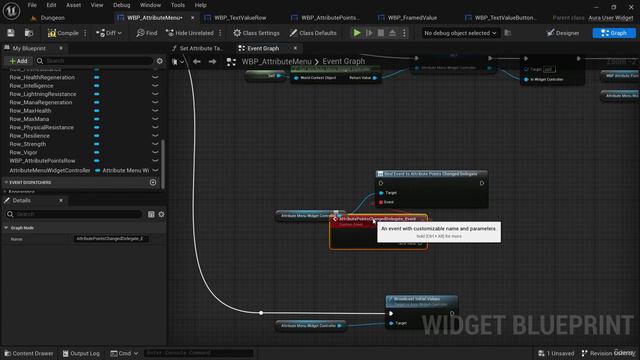Viewport: 640px width, 360px height.
Task: Open the Debug menu
Action: [x=122, y=5]
